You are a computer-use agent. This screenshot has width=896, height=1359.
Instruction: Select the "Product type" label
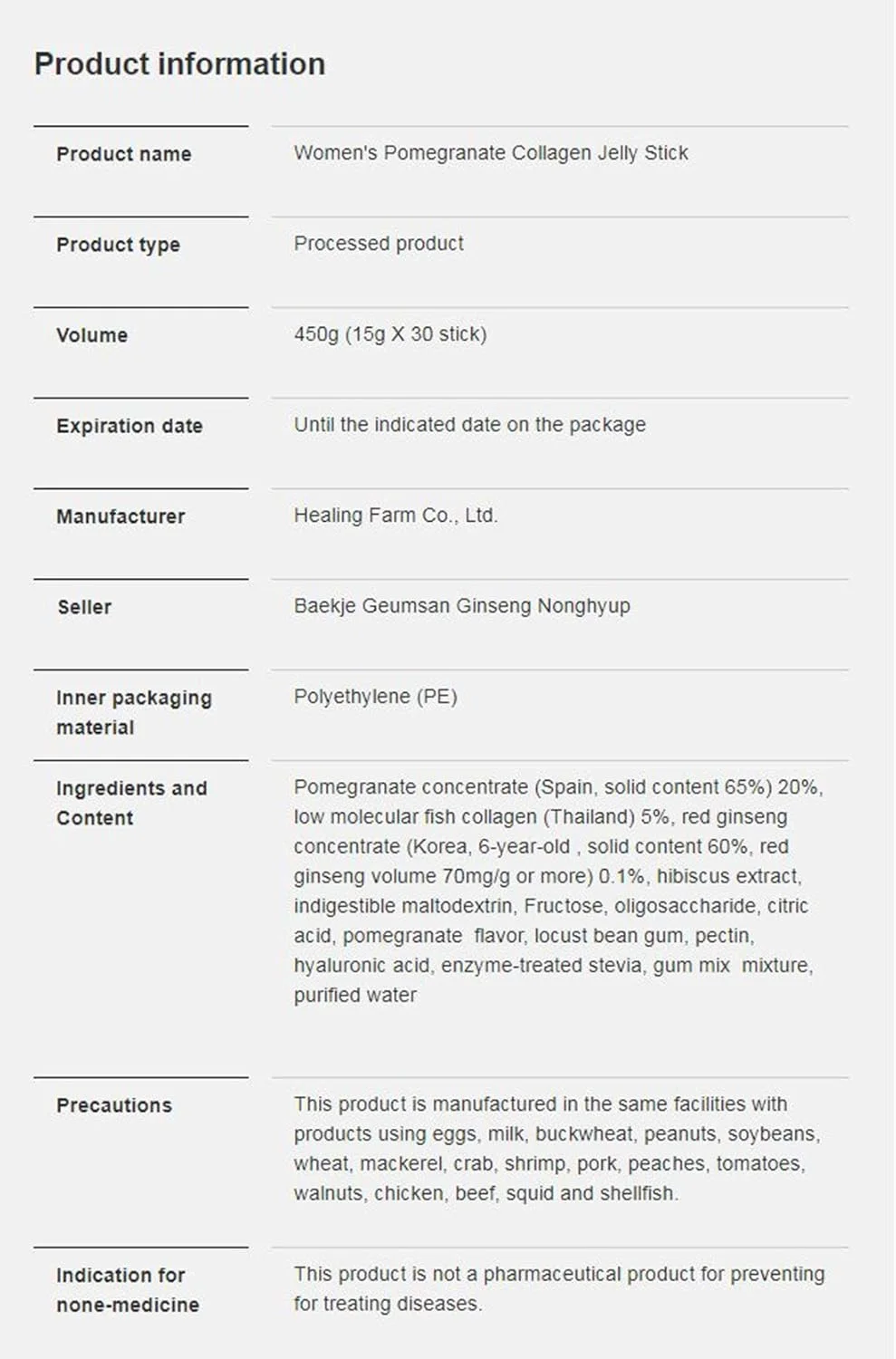tap(118, 245)
